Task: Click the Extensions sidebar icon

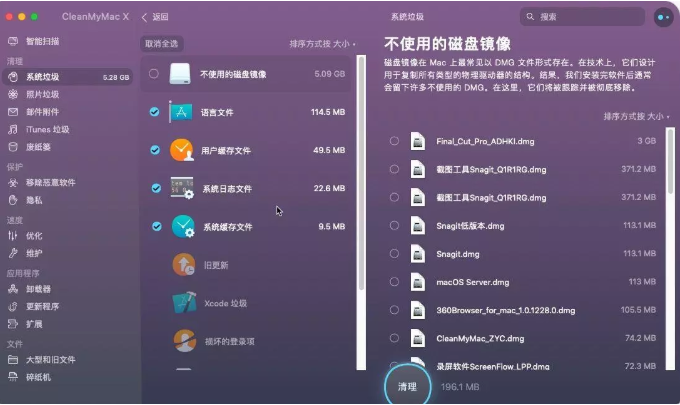Action: [13, 324]
